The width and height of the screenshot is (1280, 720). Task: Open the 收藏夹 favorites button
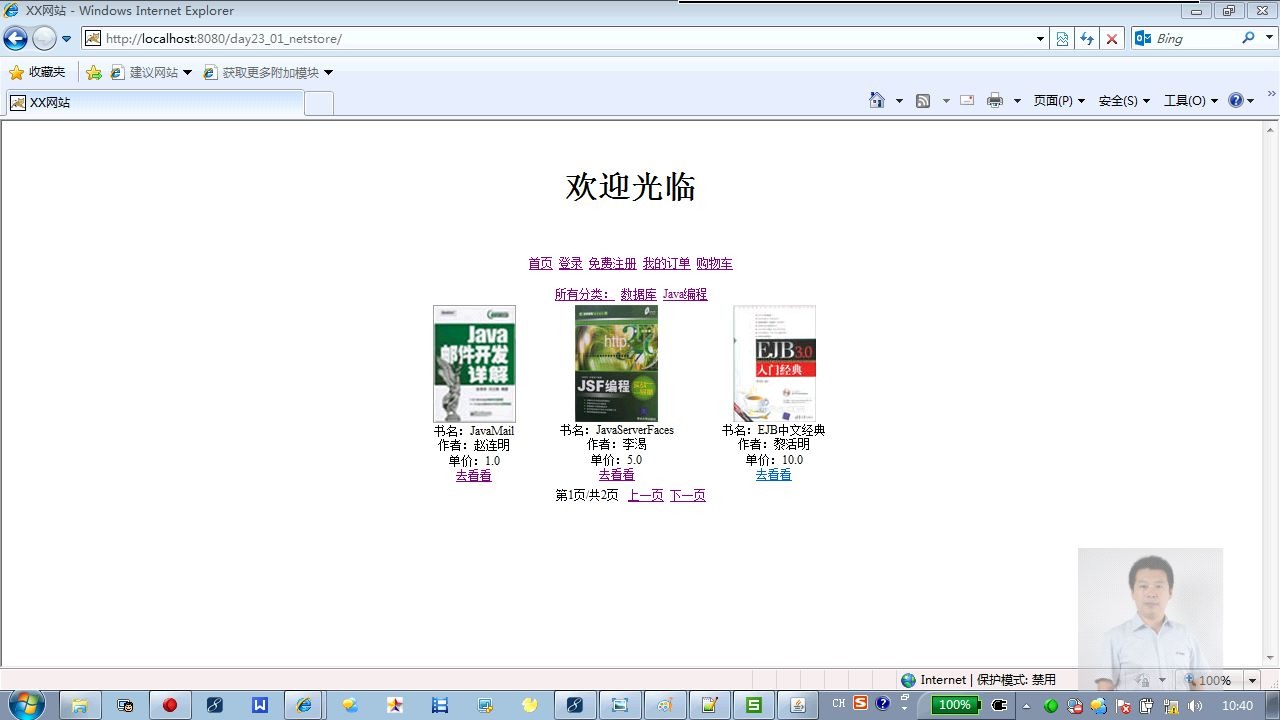[x=37, y=72]
